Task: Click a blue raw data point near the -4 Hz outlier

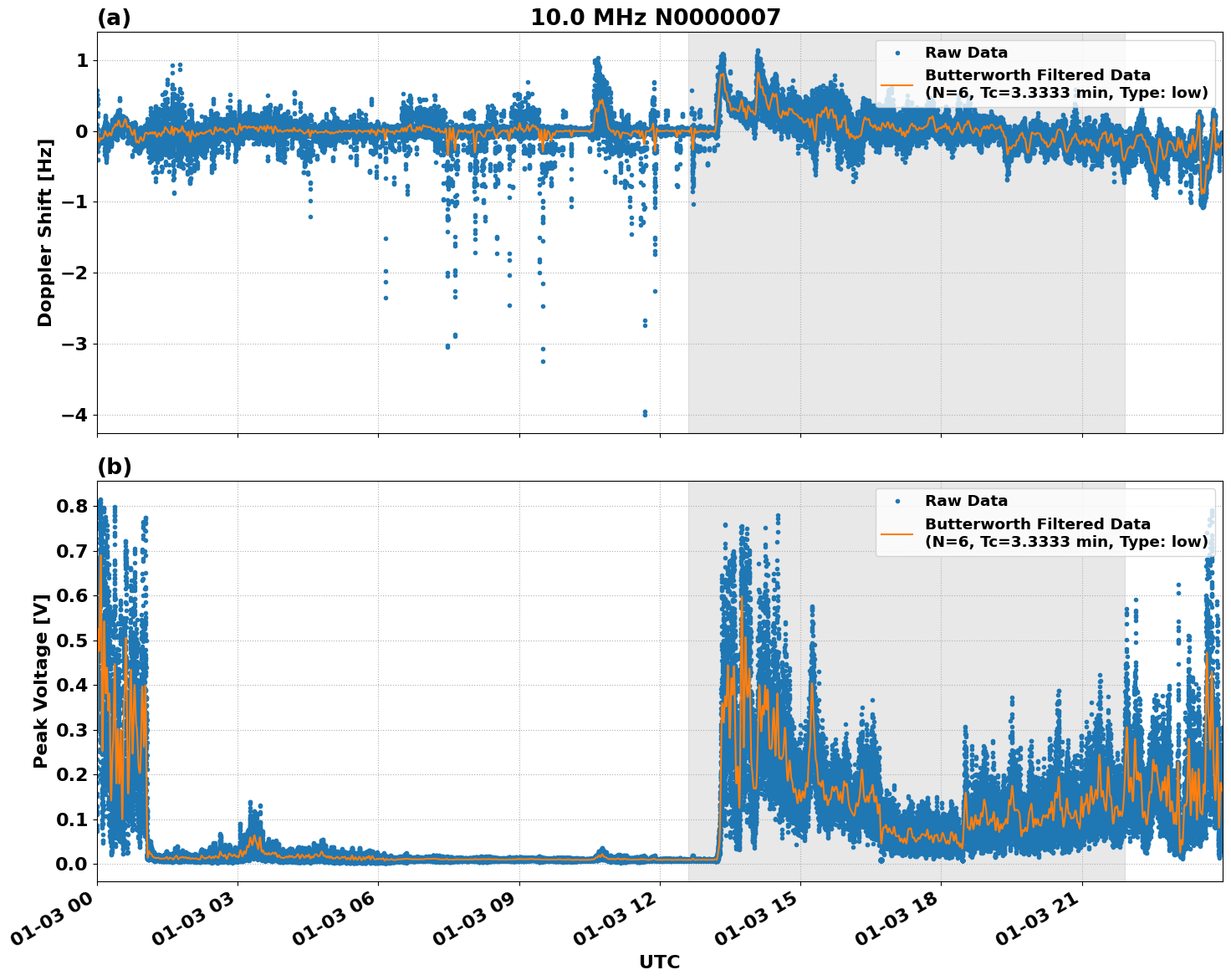Action: click(x=646, y=413)
